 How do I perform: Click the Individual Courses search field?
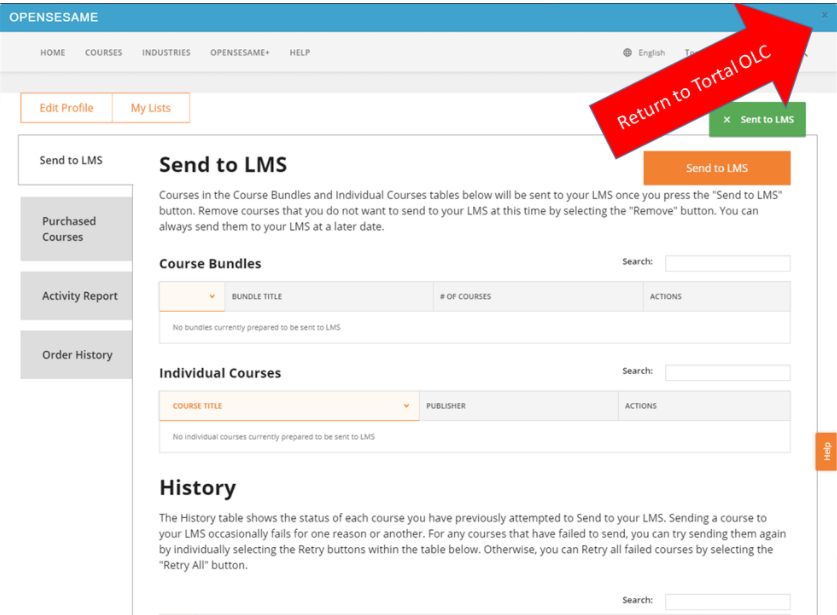tap(728, 373)
